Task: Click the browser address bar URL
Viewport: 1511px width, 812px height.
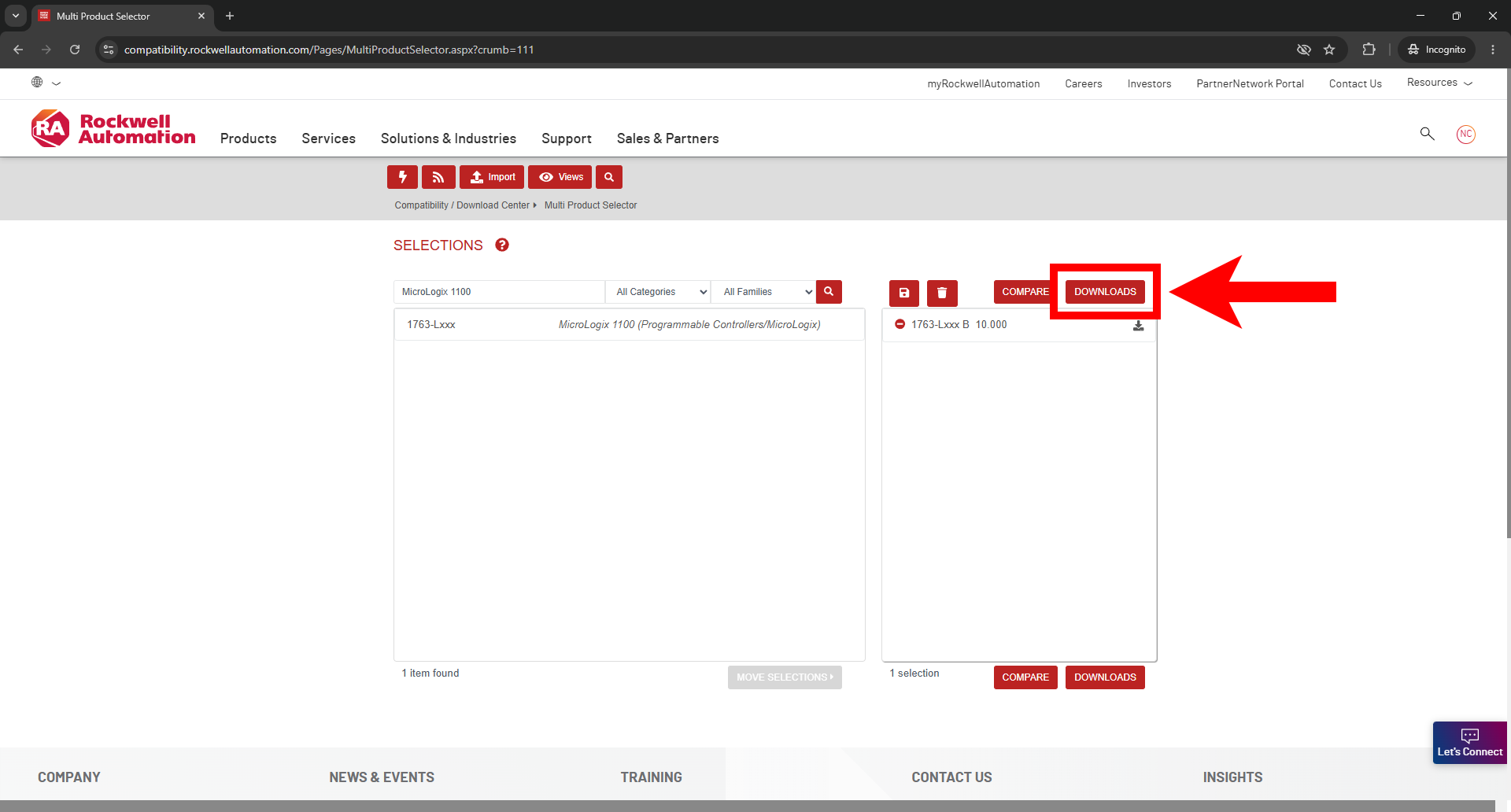Action: [x=329, y=50]
